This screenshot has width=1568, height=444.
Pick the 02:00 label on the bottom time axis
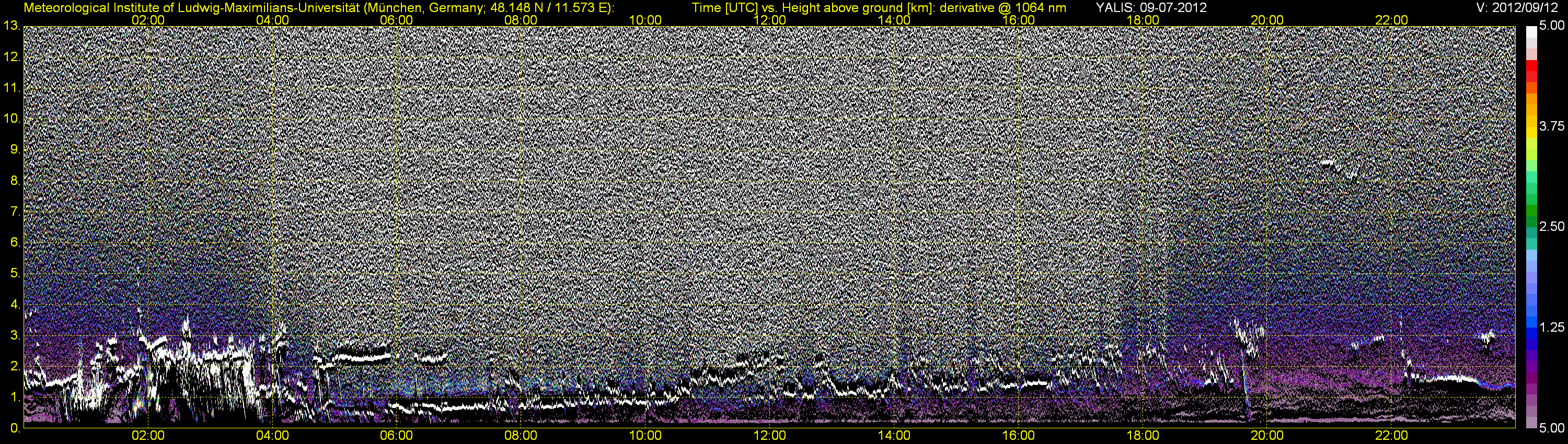pos(148,436)
